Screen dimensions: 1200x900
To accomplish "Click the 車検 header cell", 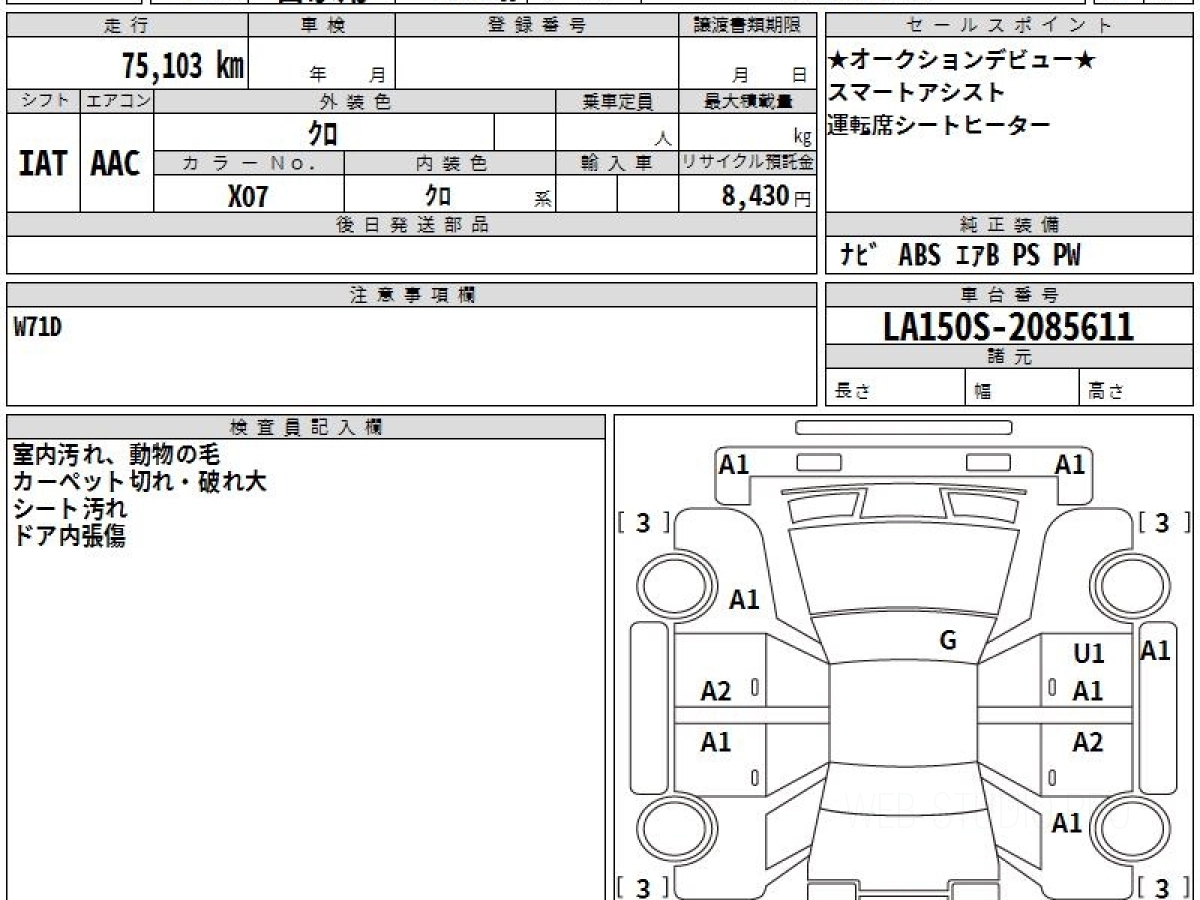I will [x=321, y=26].
